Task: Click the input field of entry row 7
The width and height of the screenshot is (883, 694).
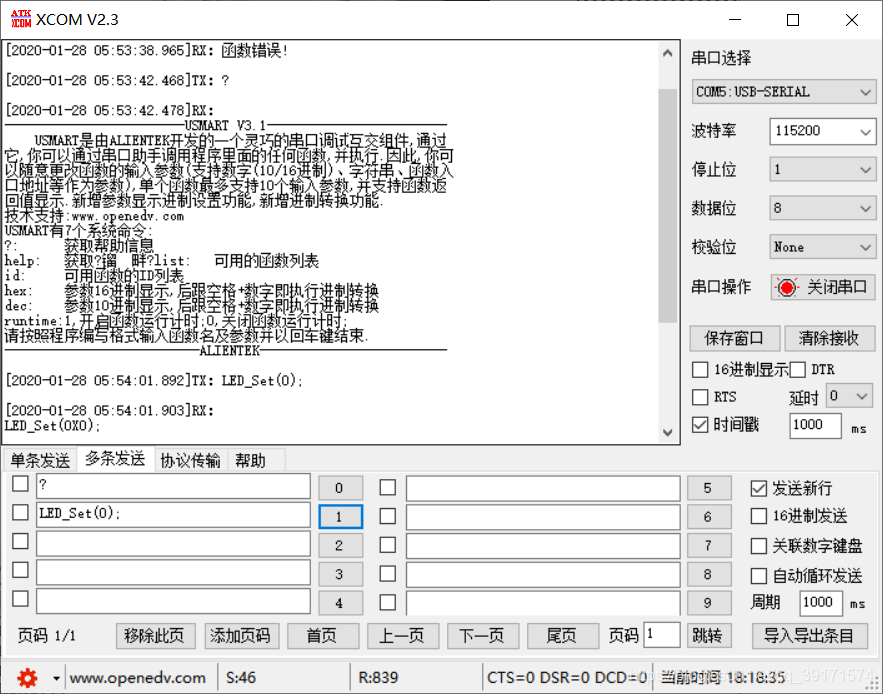Action: (543, 546)
